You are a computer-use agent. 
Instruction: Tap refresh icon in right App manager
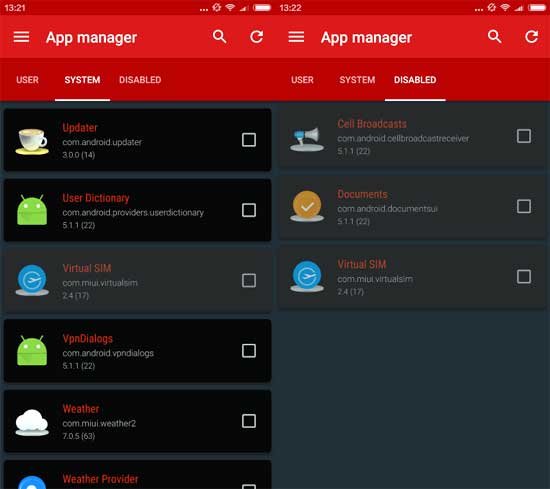[x=532, y=36]
